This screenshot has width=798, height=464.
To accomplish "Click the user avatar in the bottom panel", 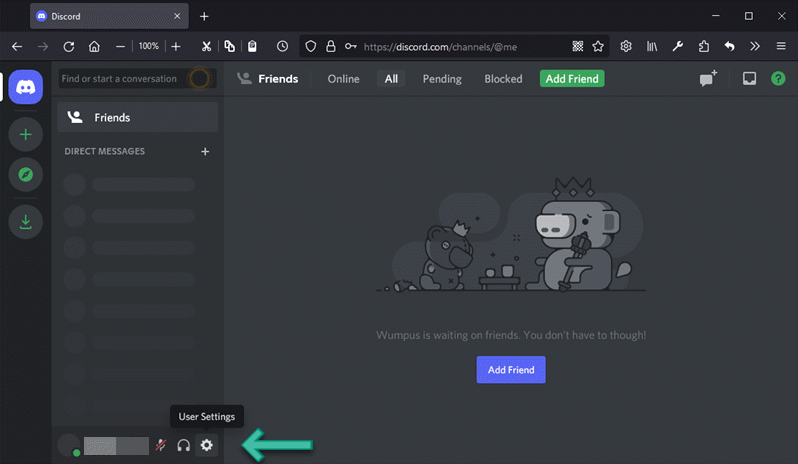I will tap(69, 445).
